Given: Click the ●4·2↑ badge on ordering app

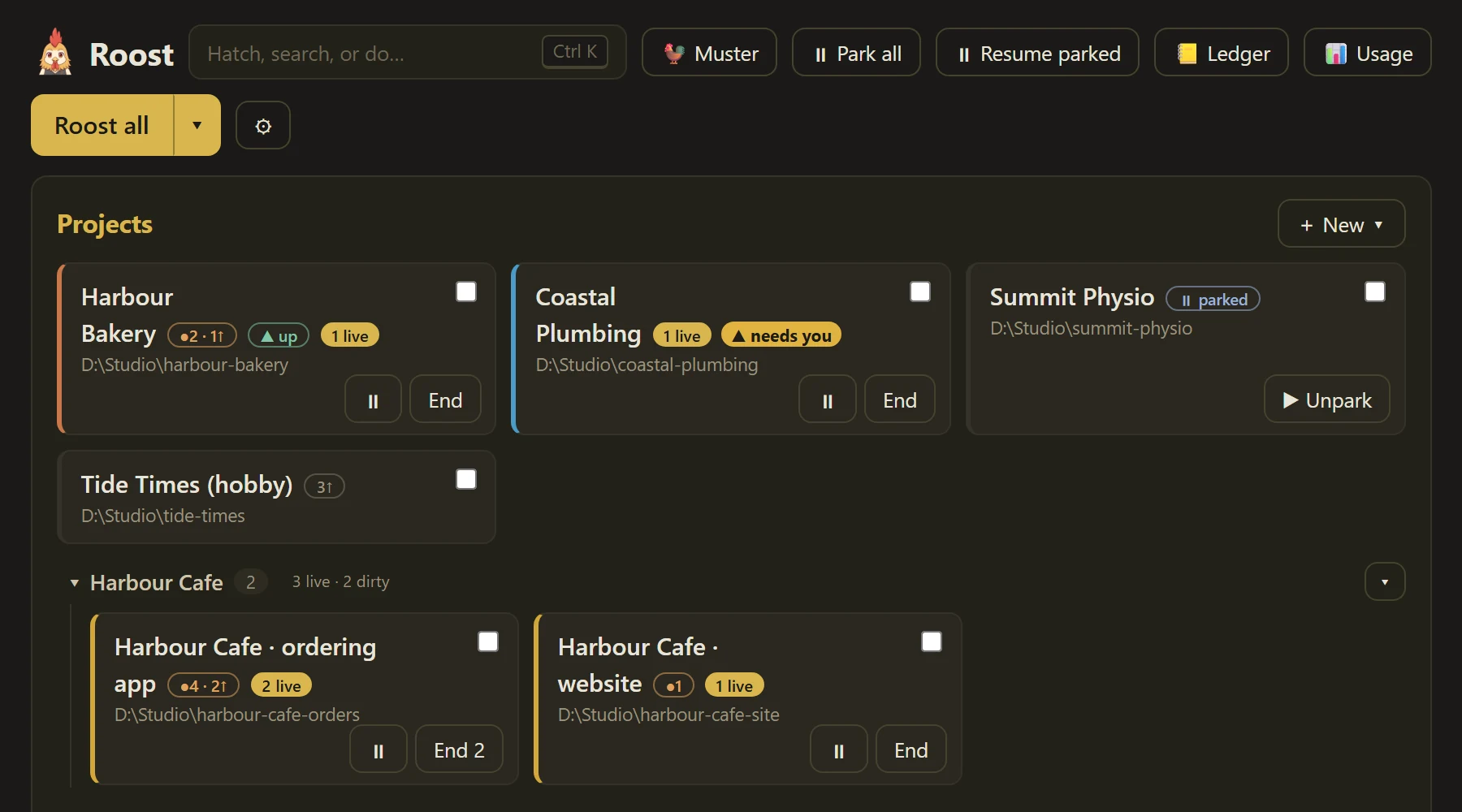Looking at the screenshot, I should (x=203, y=685).
